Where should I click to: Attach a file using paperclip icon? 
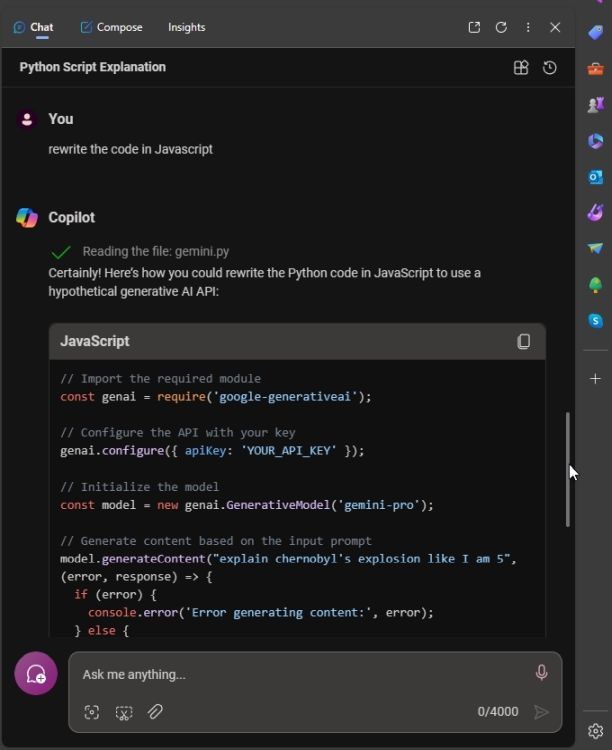(x=155, y=712)
